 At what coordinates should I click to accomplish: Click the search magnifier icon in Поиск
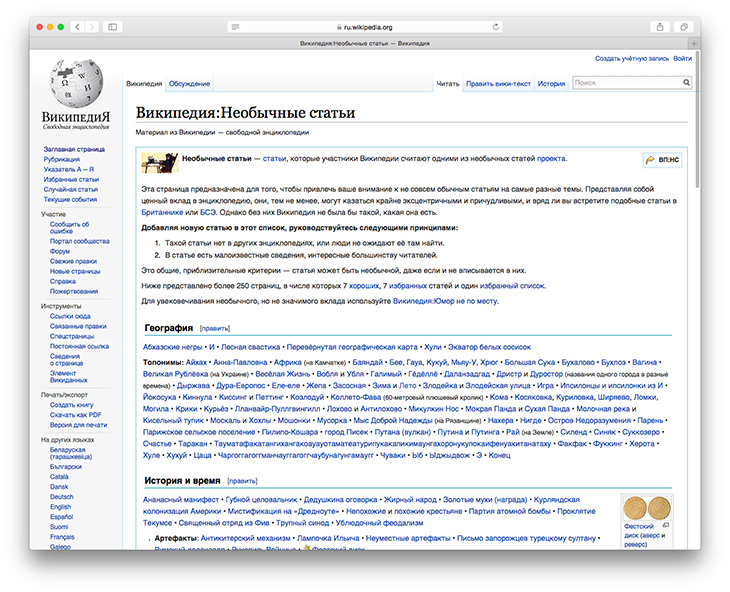[x=684, y=83]
